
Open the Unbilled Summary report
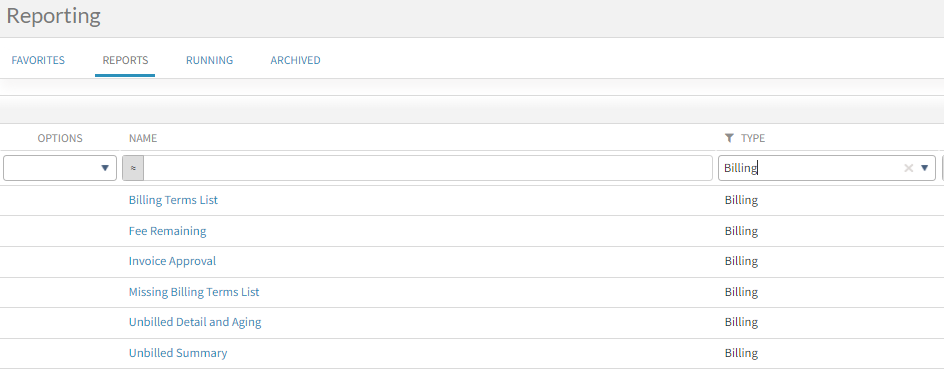[x=178, y=353]
